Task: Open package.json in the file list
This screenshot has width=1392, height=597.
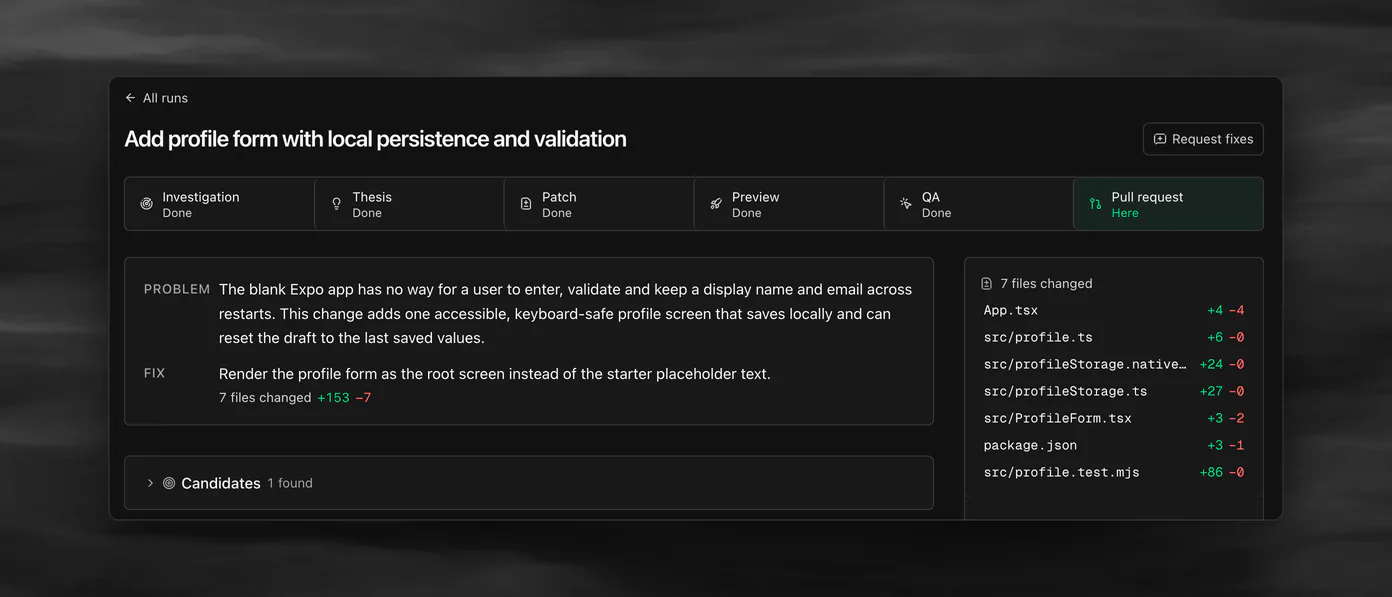Action: pos(1113,446)
